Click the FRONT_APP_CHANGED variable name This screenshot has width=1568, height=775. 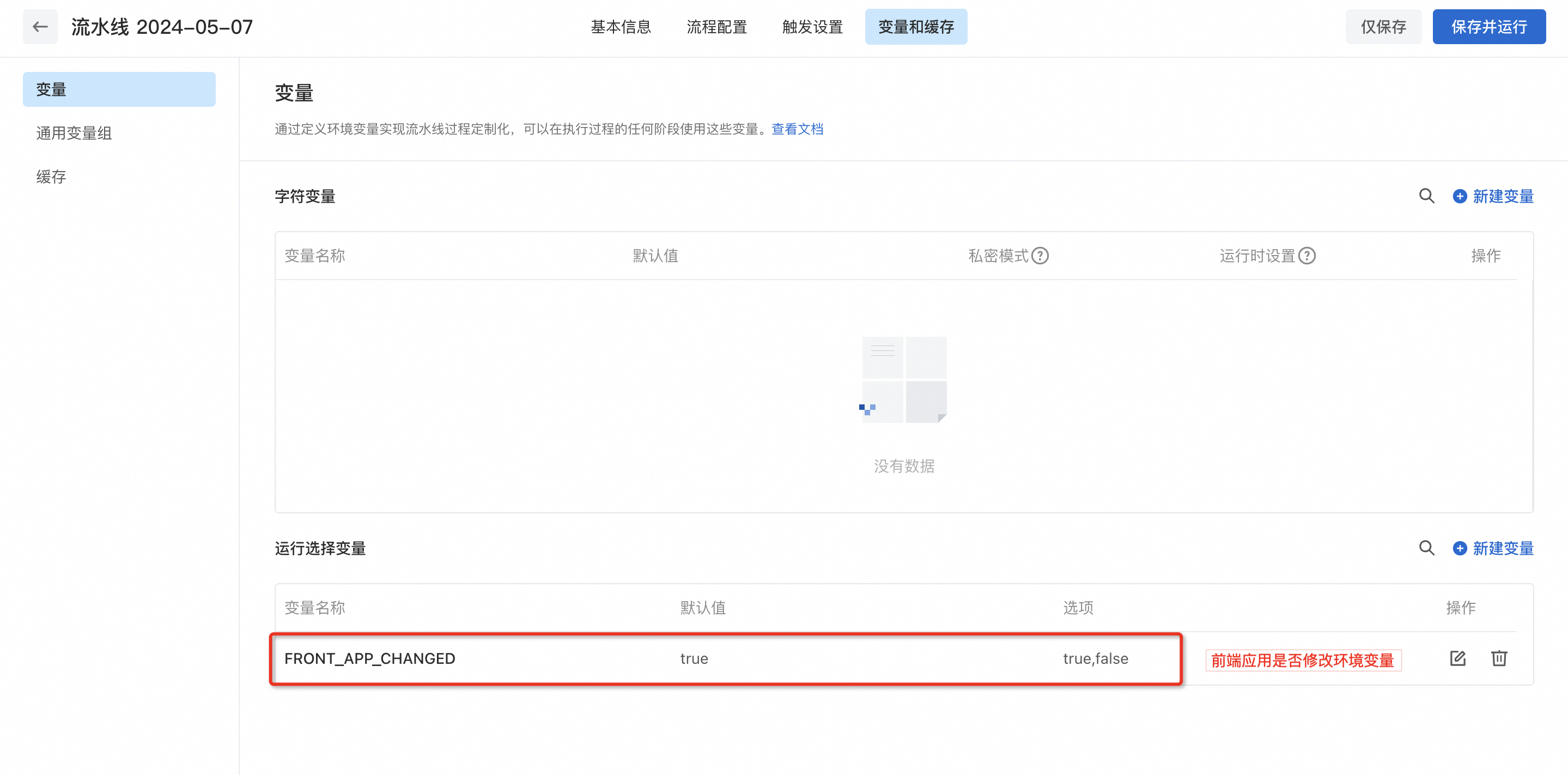369,658
